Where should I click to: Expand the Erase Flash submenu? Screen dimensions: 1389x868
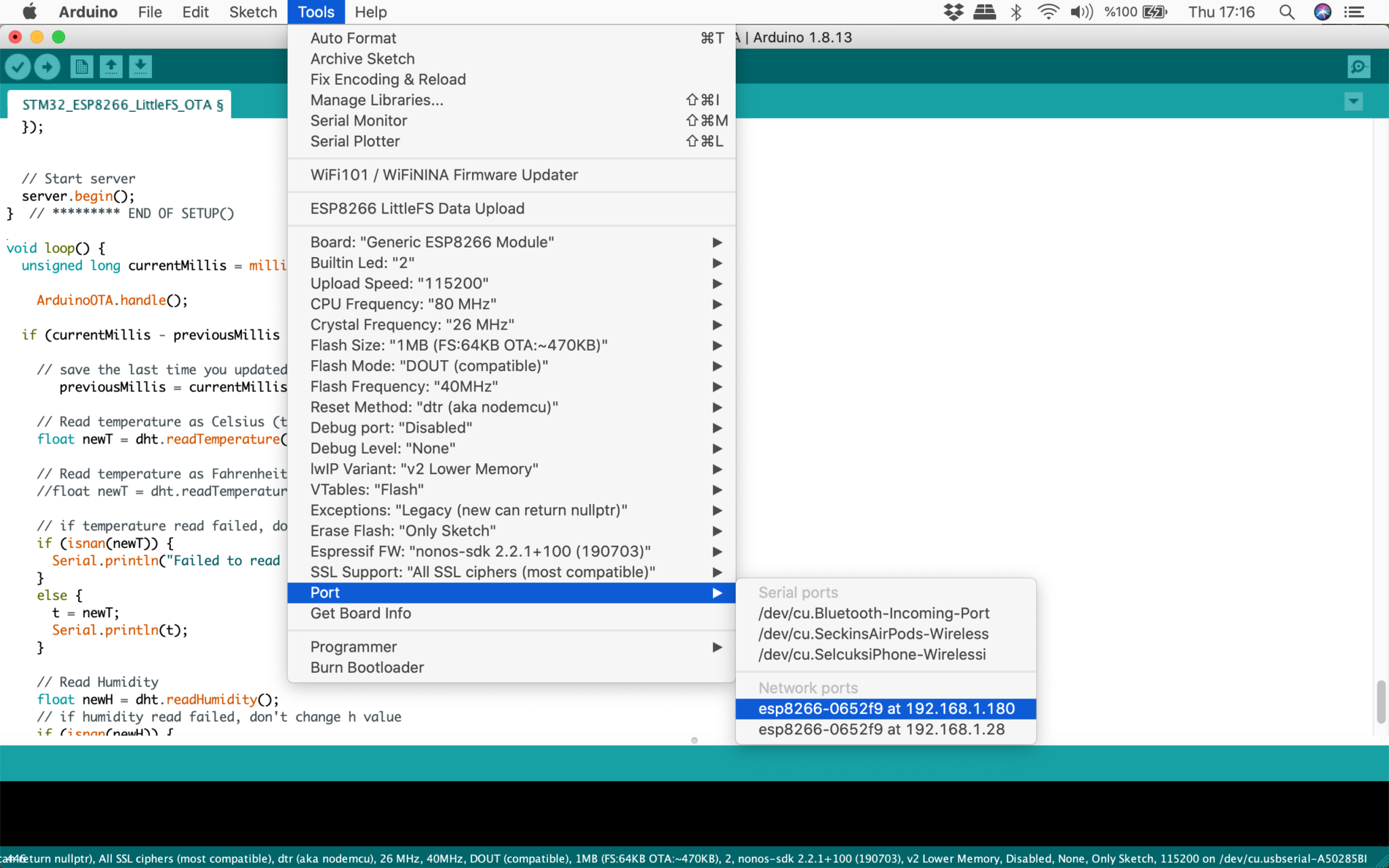tap(511, 531)
